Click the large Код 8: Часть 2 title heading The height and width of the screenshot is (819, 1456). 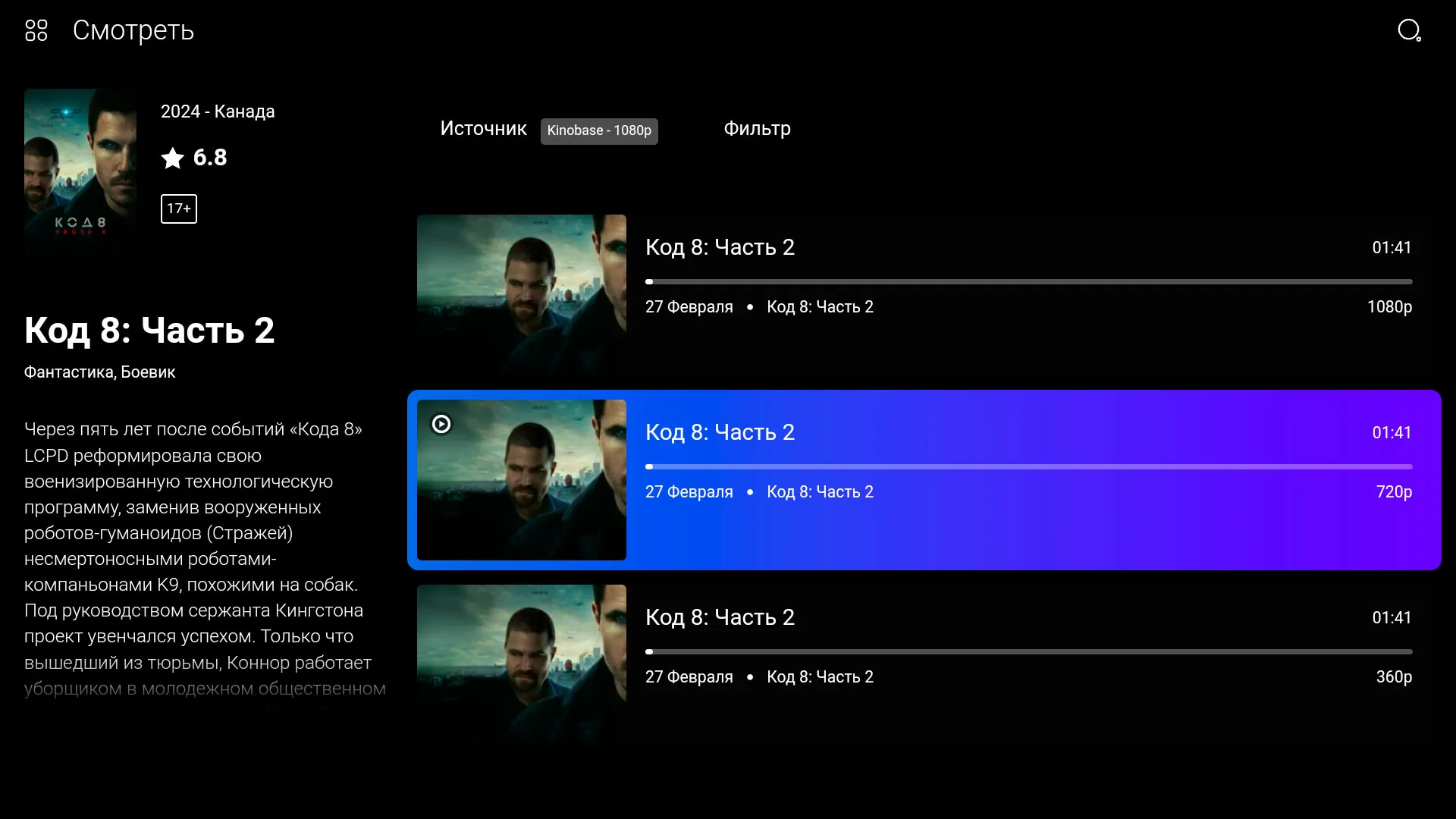point(149,330)
